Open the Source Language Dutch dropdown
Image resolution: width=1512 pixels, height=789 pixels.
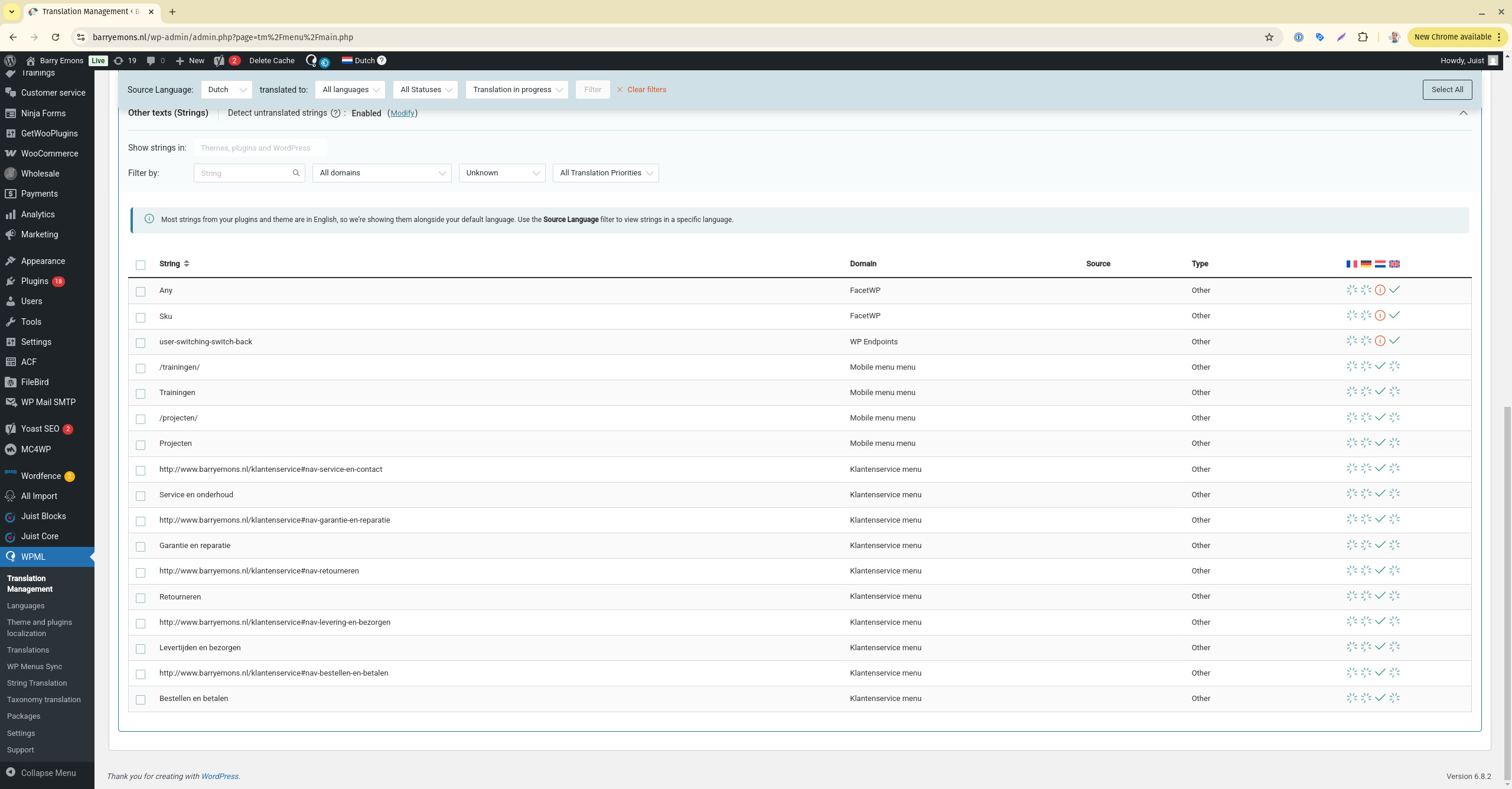226,90
